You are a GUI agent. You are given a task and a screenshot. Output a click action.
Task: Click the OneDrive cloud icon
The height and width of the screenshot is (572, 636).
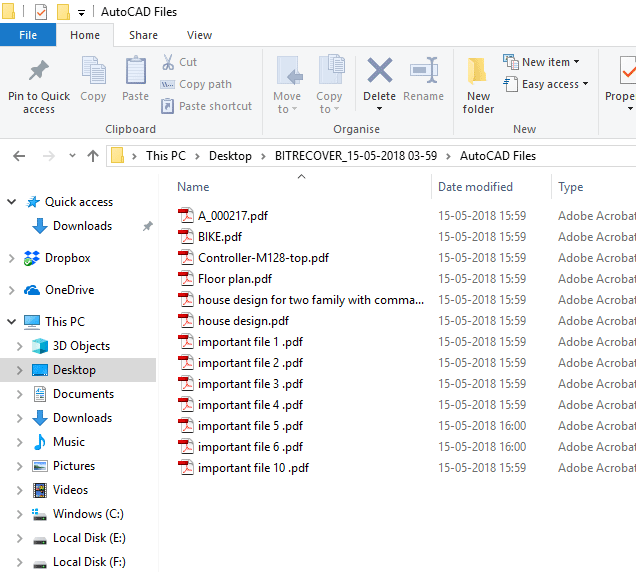(x=32, y=290)
